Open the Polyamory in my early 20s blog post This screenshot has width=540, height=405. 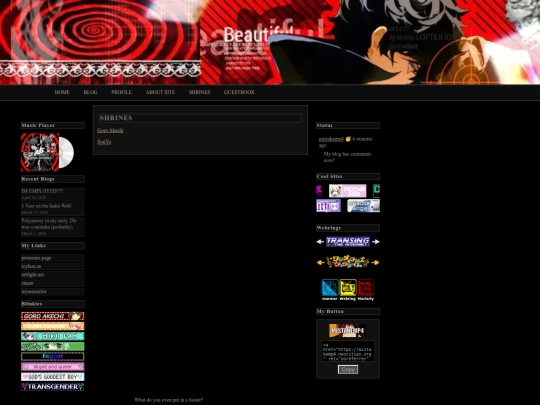tap(49, 224)
